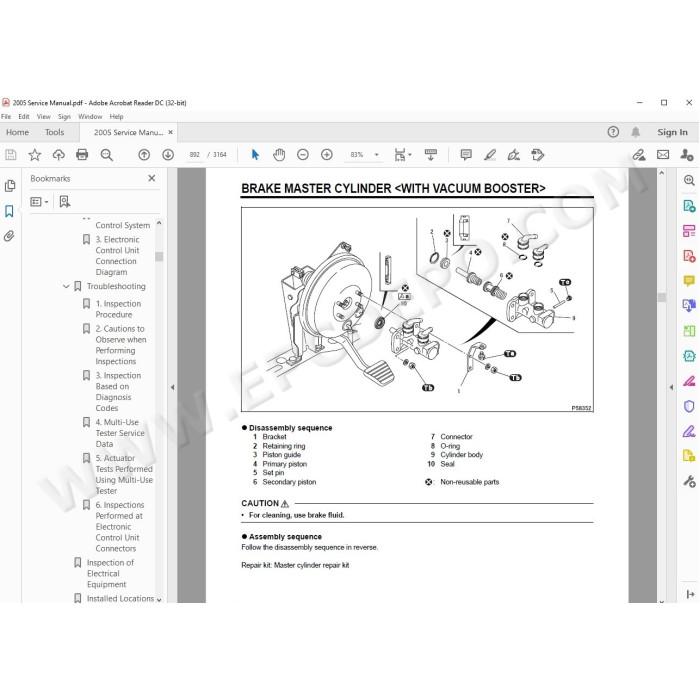
Task: Bookmark file with star icon
Action: 34,155
